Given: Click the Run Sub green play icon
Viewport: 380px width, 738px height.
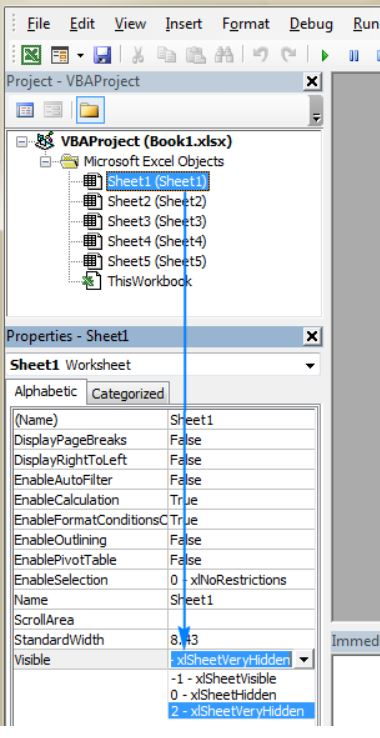Looking at the screenshot, I should pyautogui.click(x=324, y=56).
